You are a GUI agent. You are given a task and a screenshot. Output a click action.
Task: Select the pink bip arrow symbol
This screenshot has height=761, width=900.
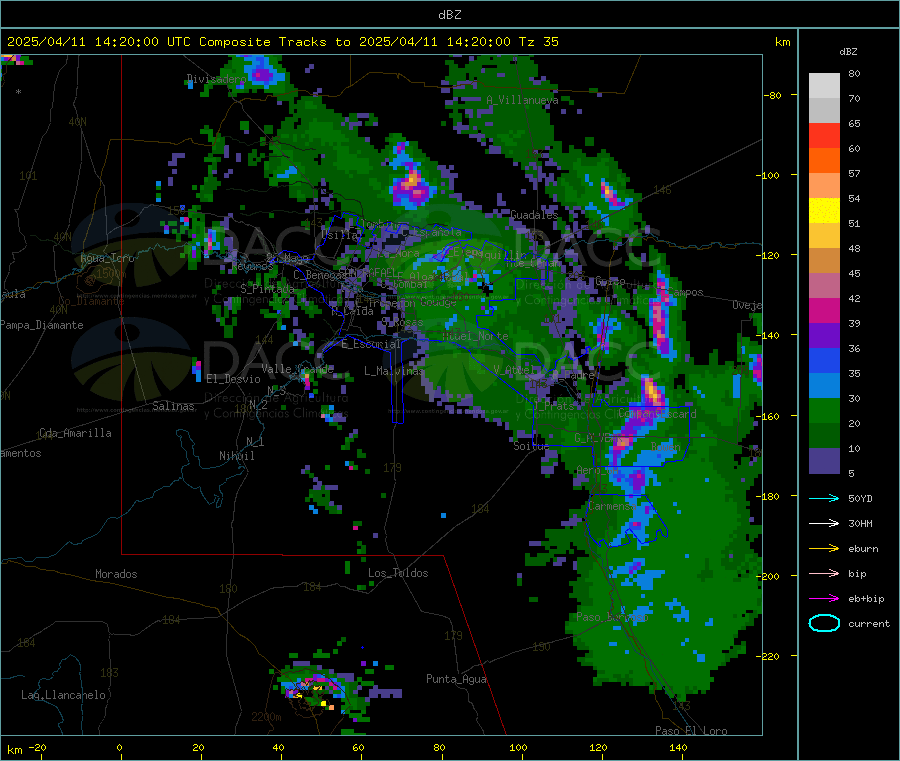coord(824,573)
